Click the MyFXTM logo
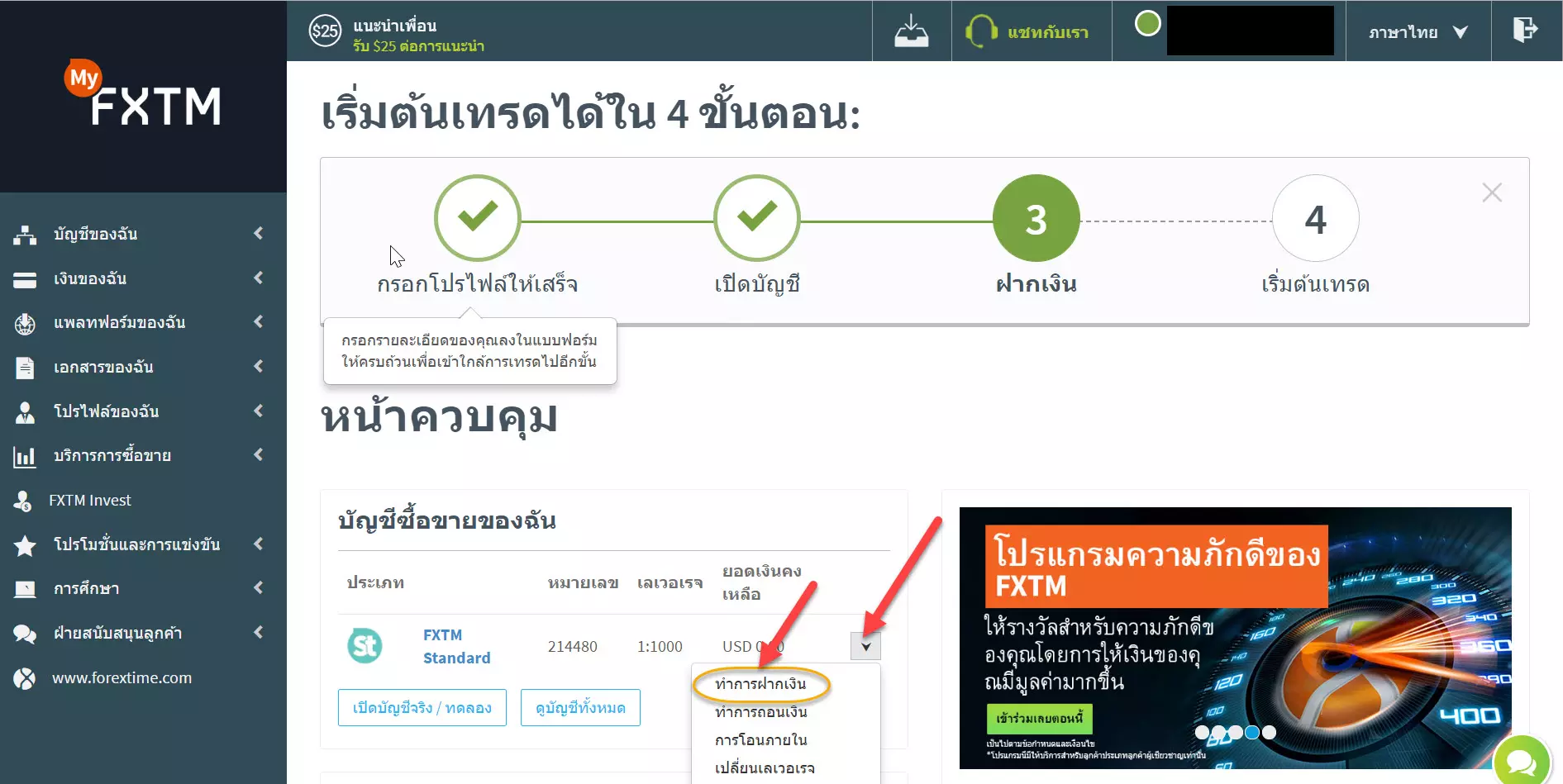Screen dimensions: 1563x784 pos(143,93)
